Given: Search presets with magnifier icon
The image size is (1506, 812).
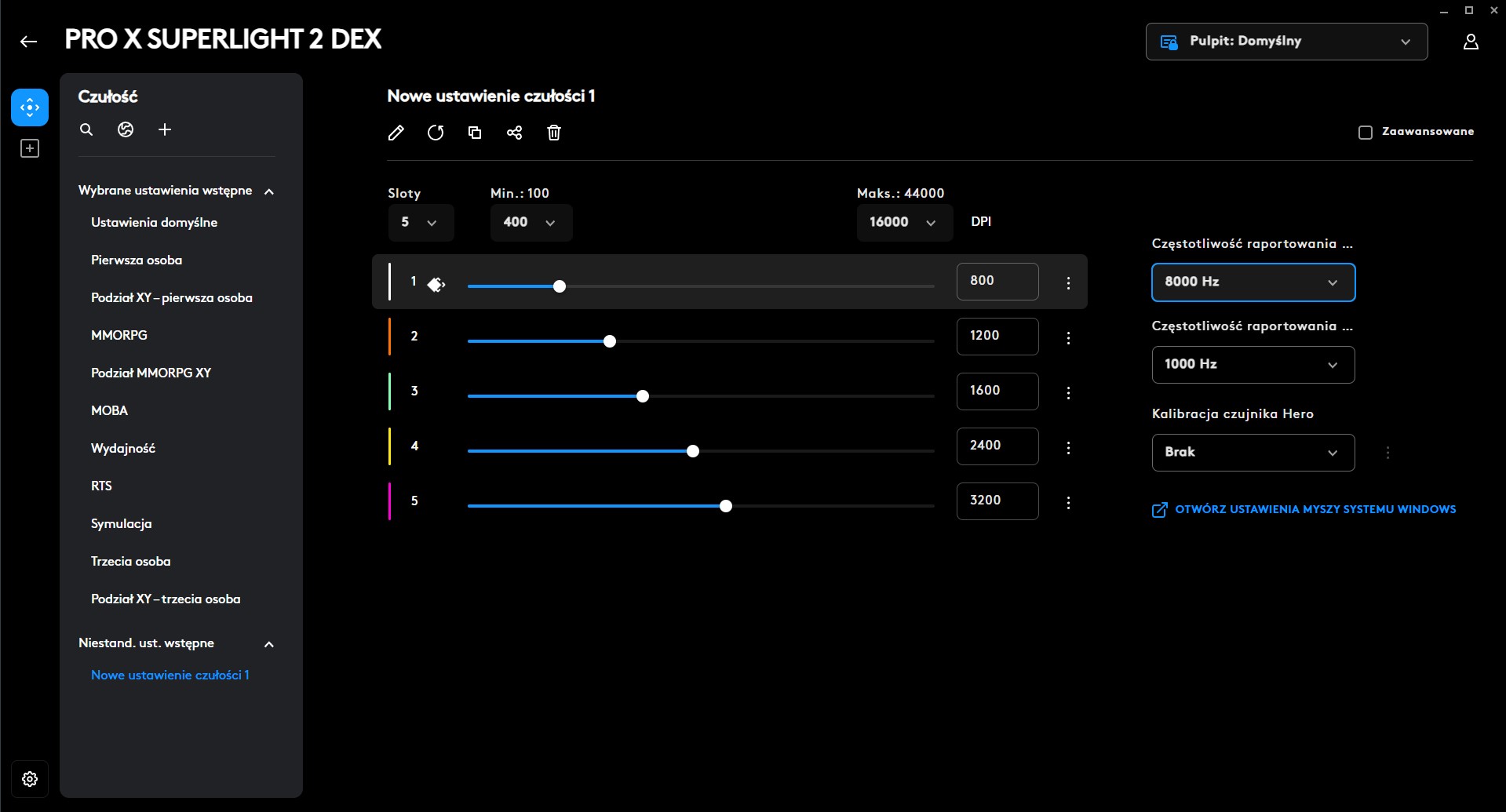Looking at the screenshot, I should [x=86, y=129].
